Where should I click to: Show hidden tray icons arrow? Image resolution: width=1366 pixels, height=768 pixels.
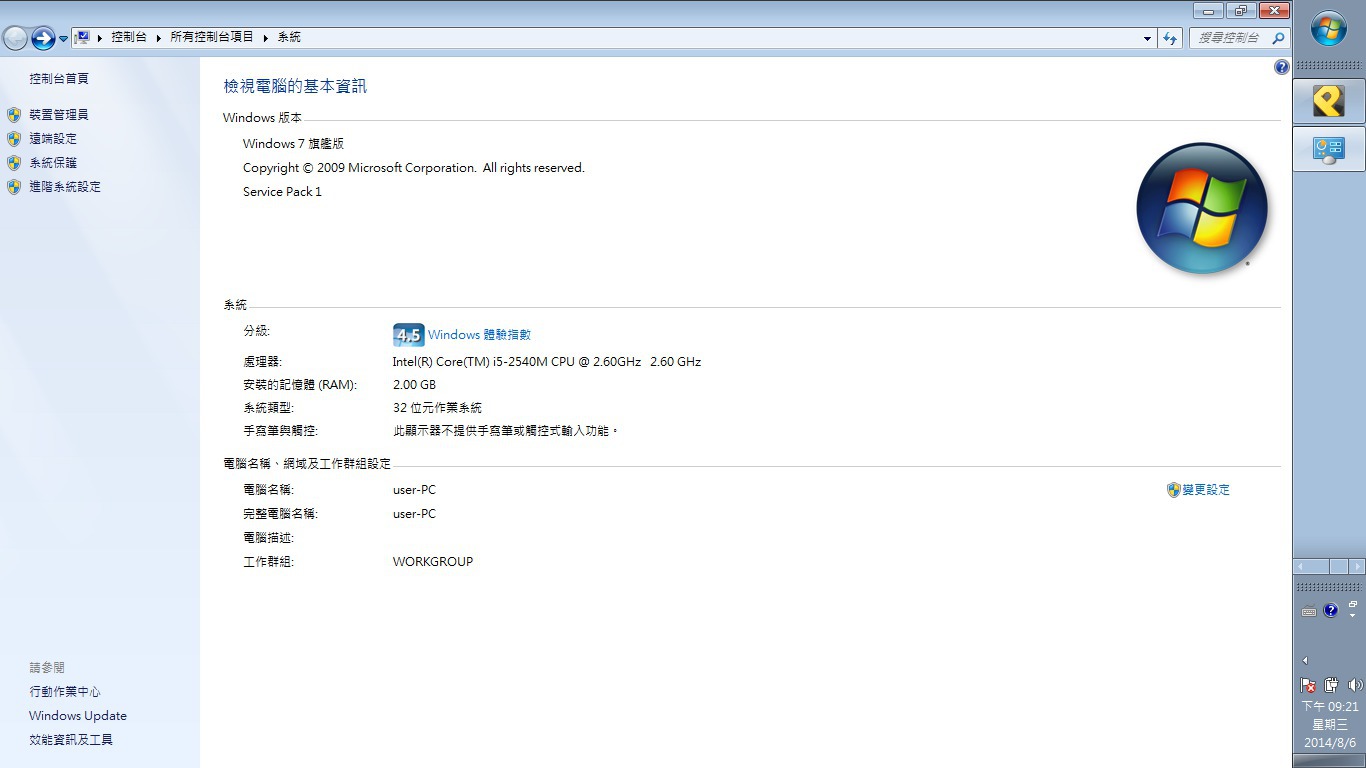point(1304,660)
